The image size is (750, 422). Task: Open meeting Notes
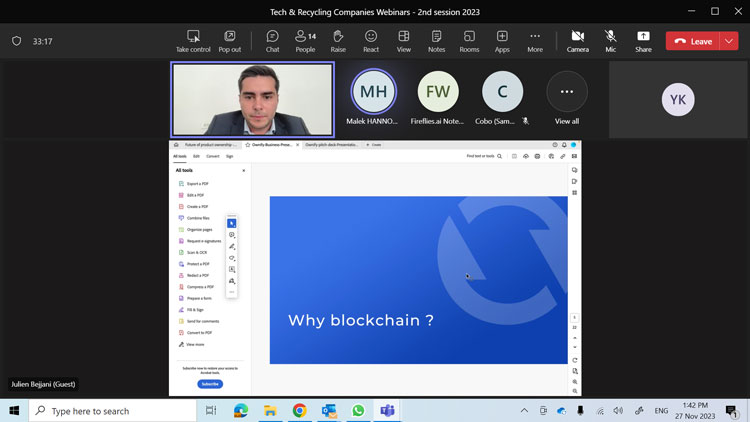pyautogui.click(x=436, y=41)
